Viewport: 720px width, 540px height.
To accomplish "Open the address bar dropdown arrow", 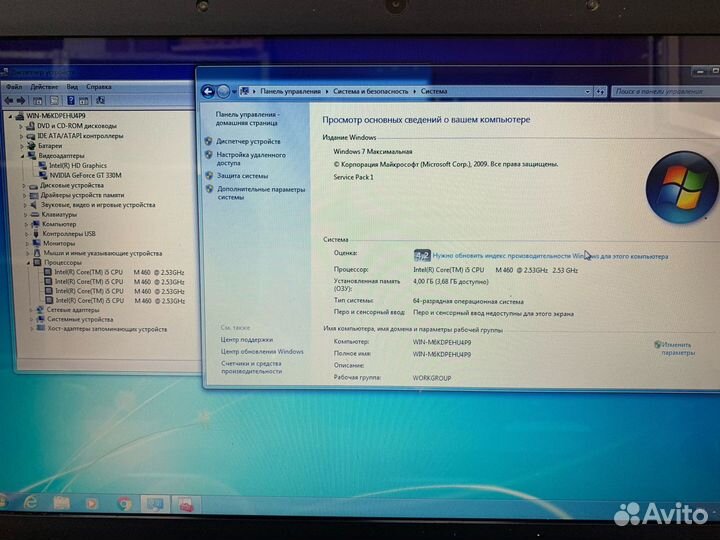I will [587, 92].
